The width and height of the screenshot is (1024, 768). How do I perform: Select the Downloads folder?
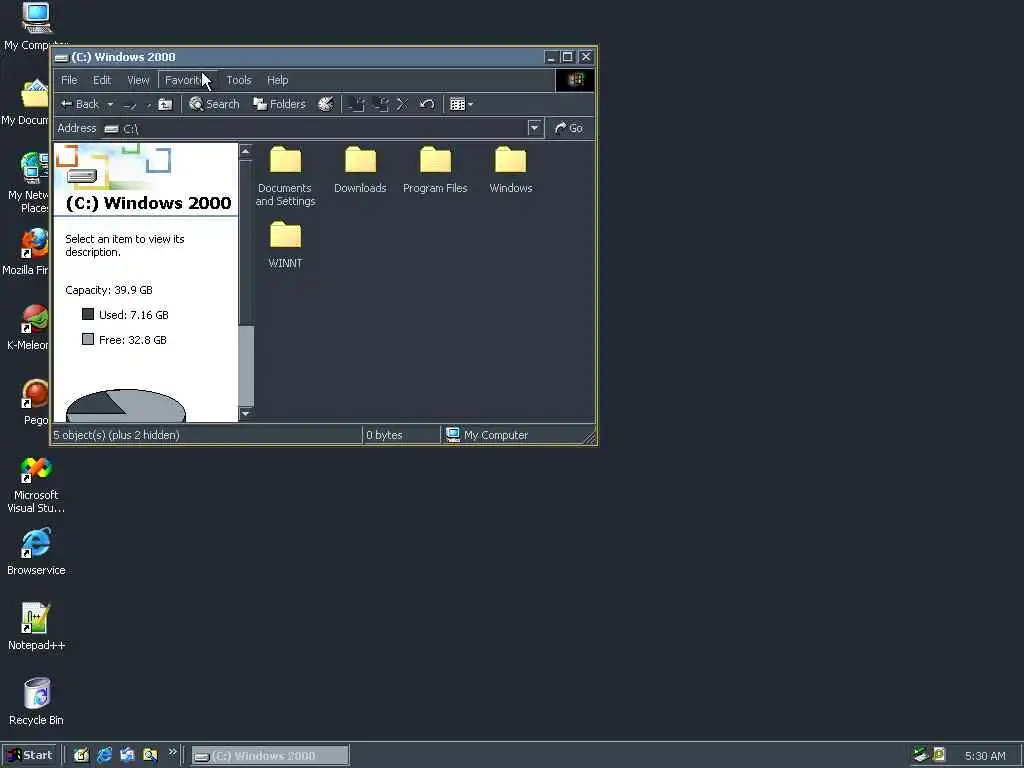coord(360,170)
